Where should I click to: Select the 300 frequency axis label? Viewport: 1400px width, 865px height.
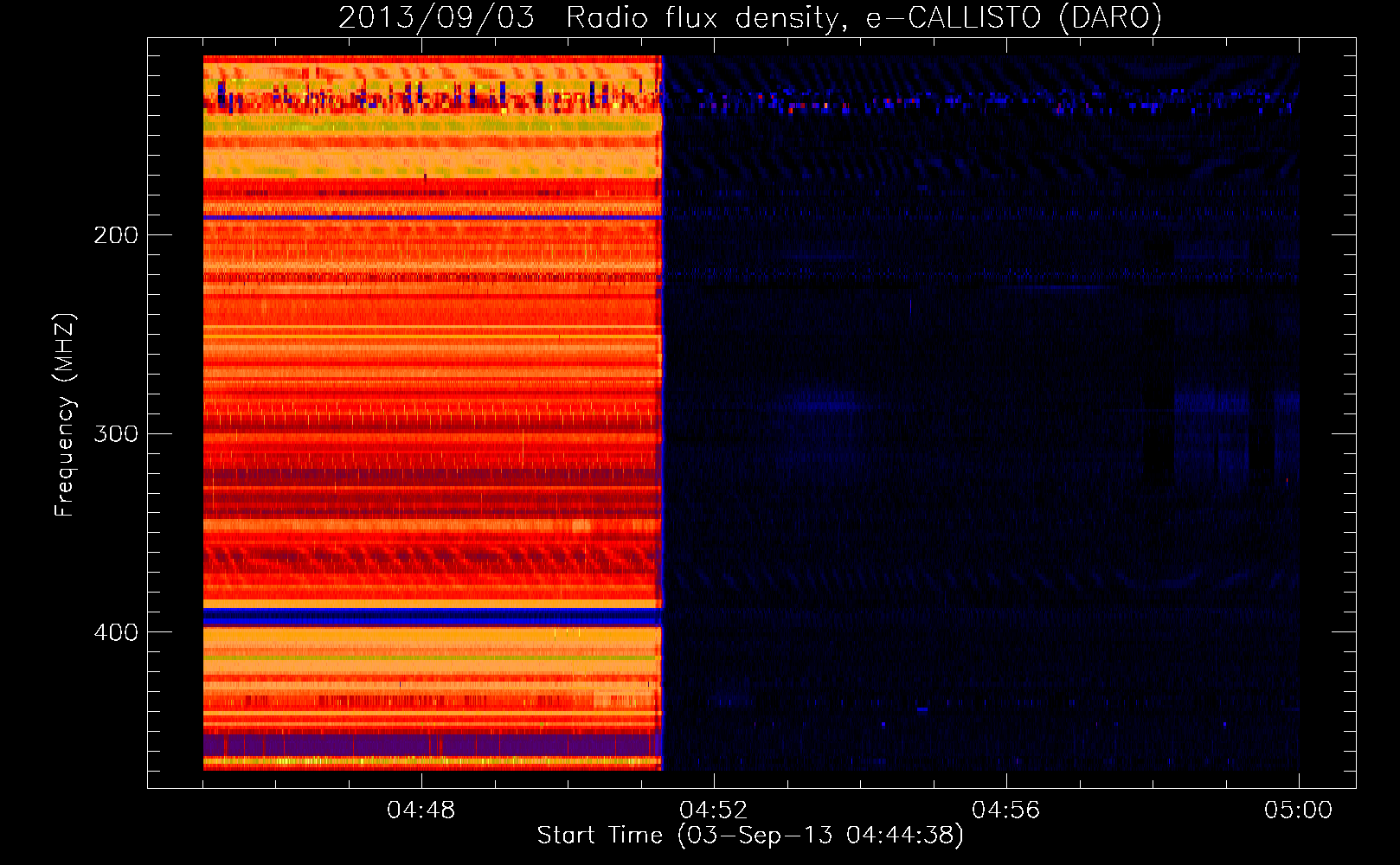click(116, 433)
